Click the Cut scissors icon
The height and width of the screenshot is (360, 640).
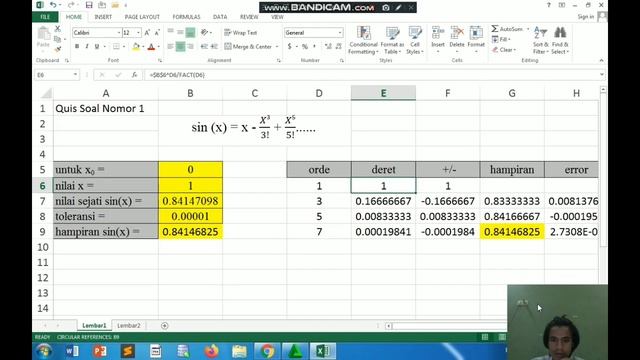pyautogui.click(x=58, y=29)
